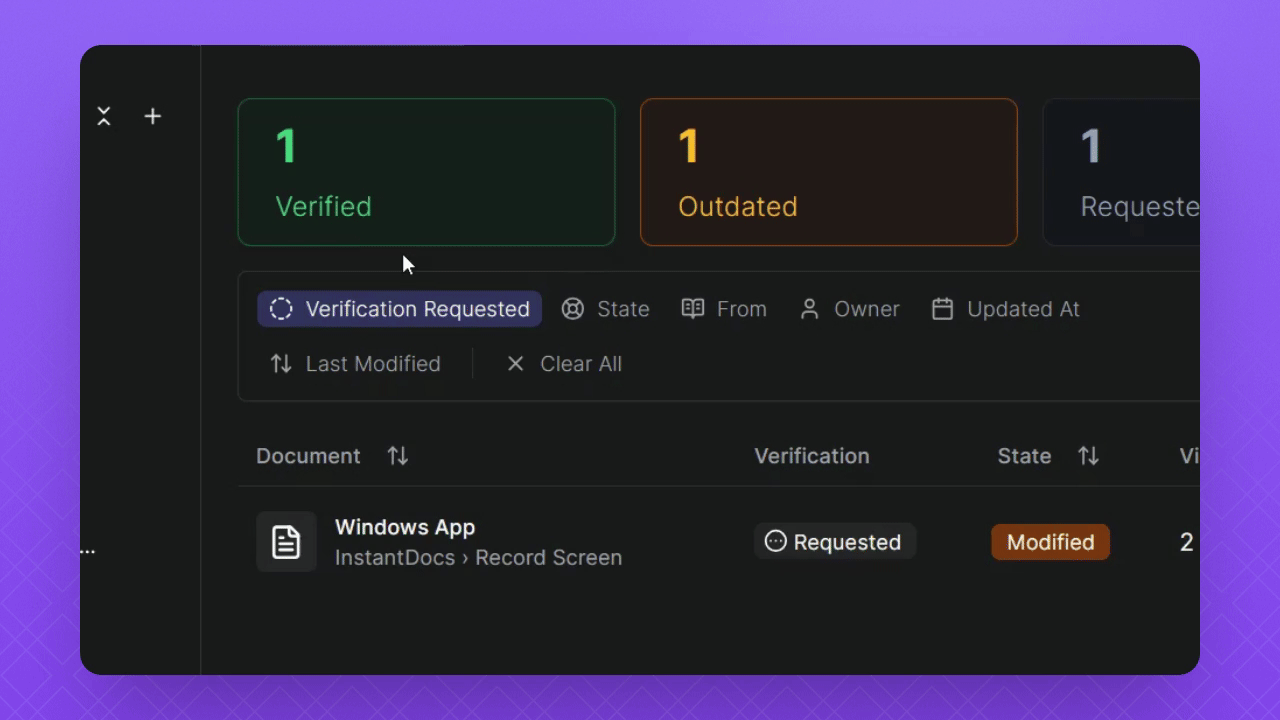1280x720 pixels.
Task: Click the From filter book icon
Action: click(692, 309)
